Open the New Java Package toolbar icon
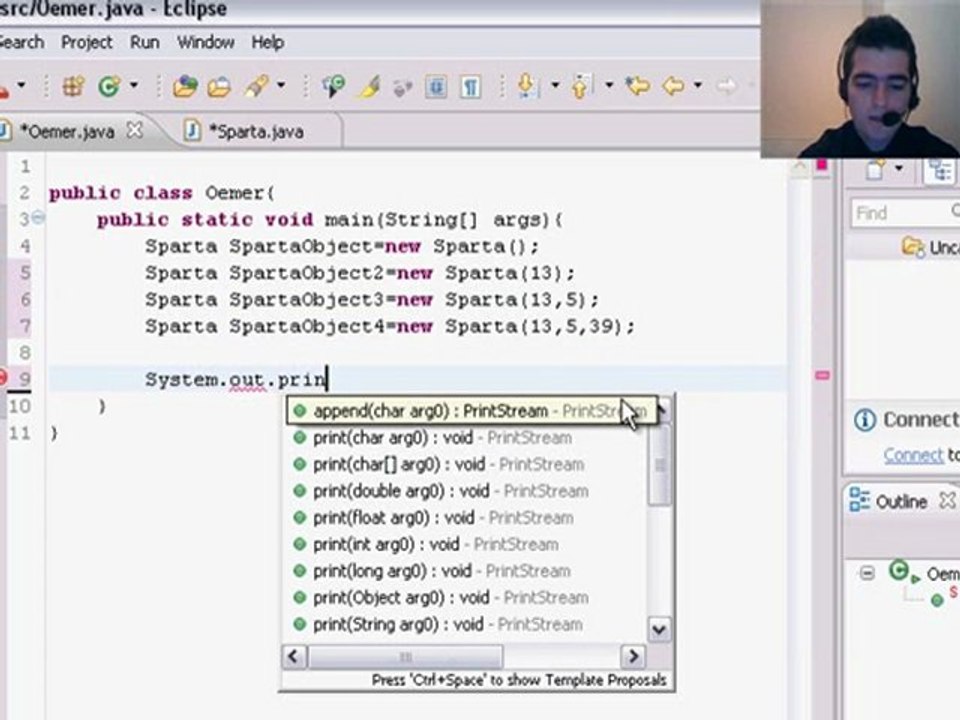 (x=73, y=86)
